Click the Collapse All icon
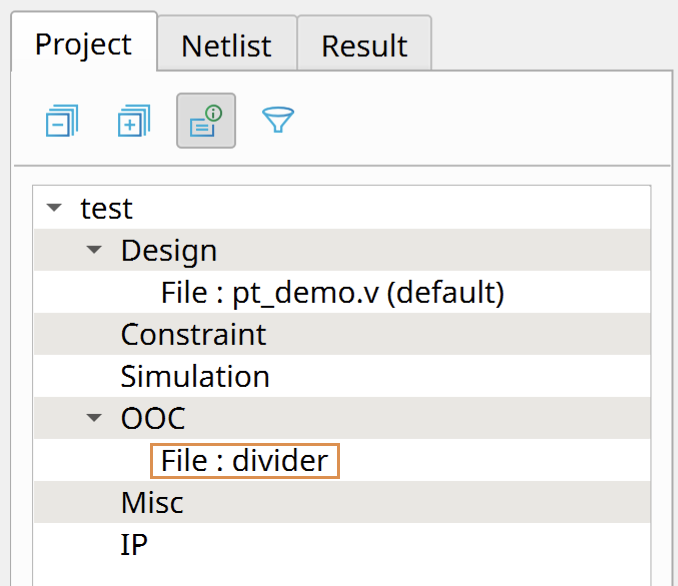This screenshot has height=586, width=678. click(x=62, y=122)
